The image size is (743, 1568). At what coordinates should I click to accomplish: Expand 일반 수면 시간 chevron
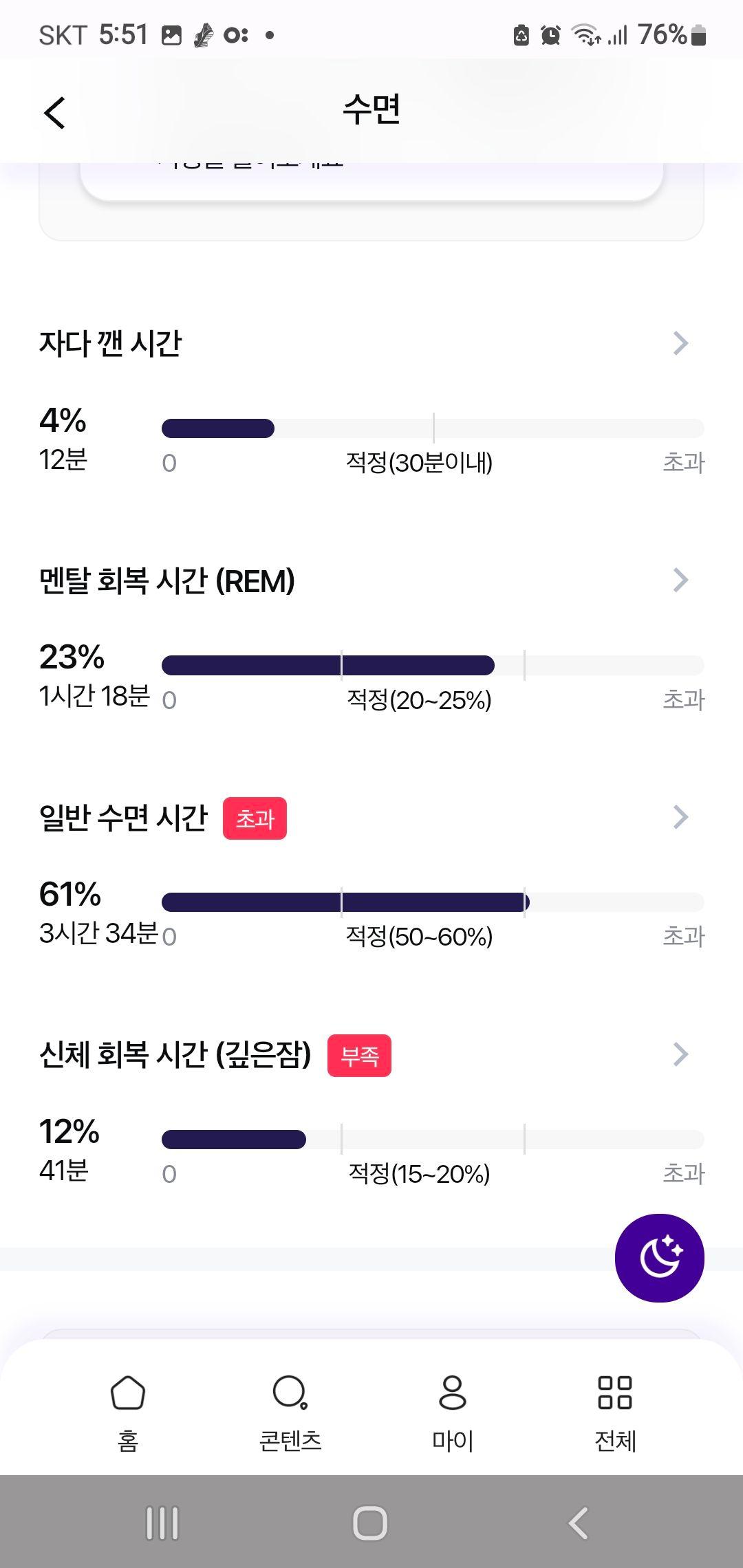click(680, 817)
